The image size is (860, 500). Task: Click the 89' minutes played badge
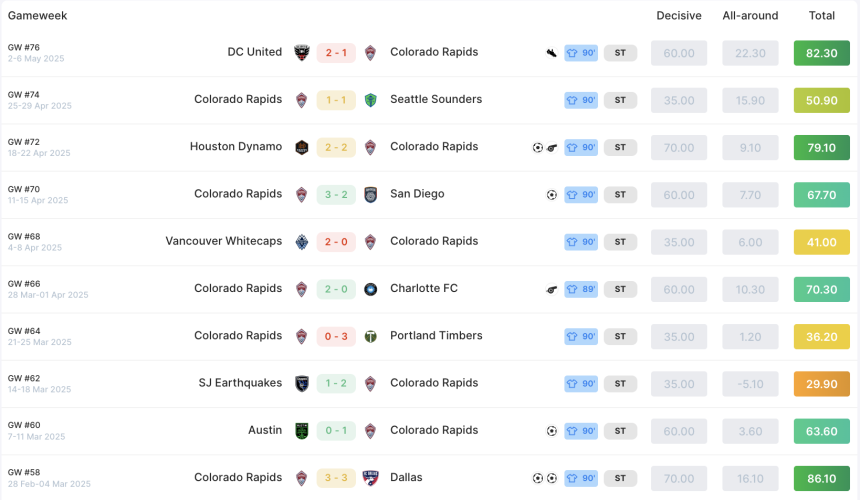(x=581, y=289)
